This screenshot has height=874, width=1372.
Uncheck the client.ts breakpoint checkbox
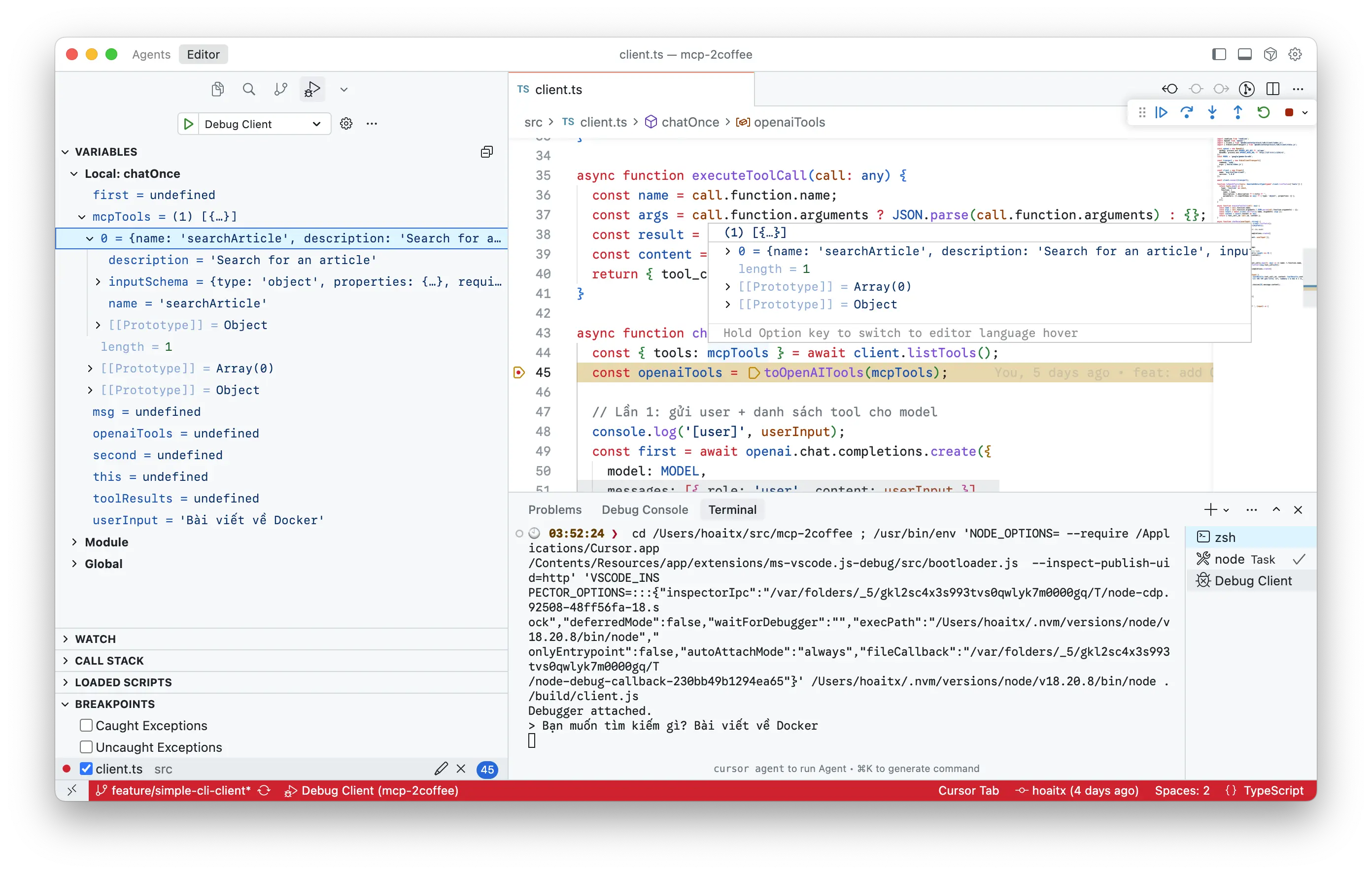click(87, 769)
